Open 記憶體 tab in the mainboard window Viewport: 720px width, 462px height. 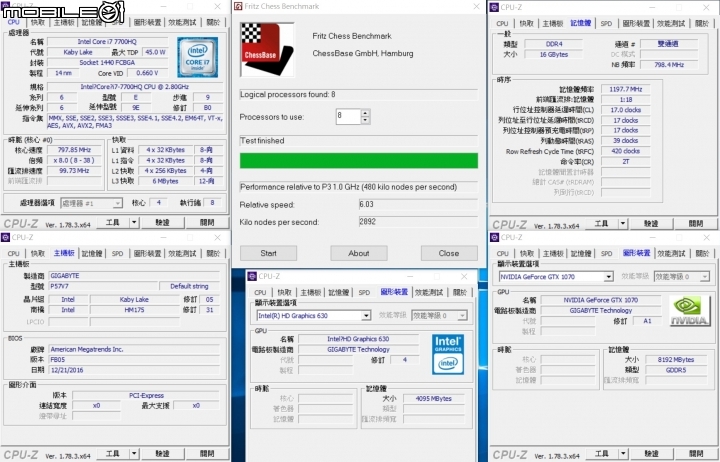(92, 253)
